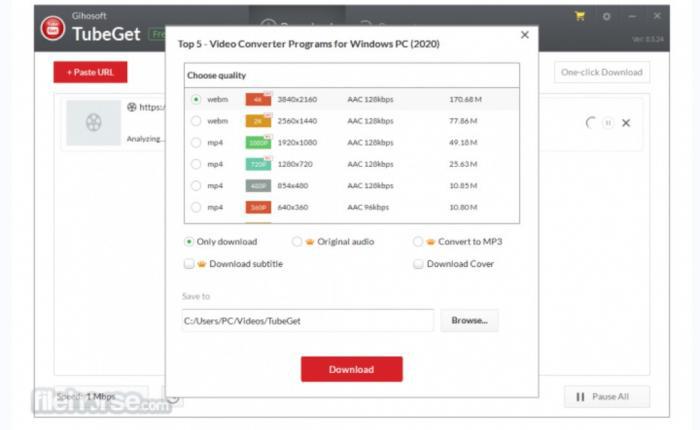
Task: Select mp4 1280x720 quality option
Action: (196, 164)
